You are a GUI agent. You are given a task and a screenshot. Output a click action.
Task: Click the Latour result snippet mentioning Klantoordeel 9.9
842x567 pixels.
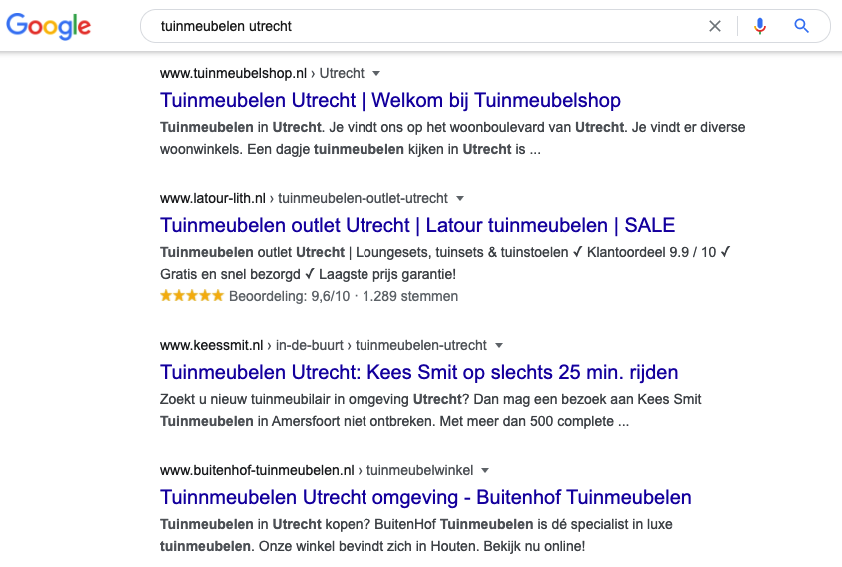pos(445,263)
